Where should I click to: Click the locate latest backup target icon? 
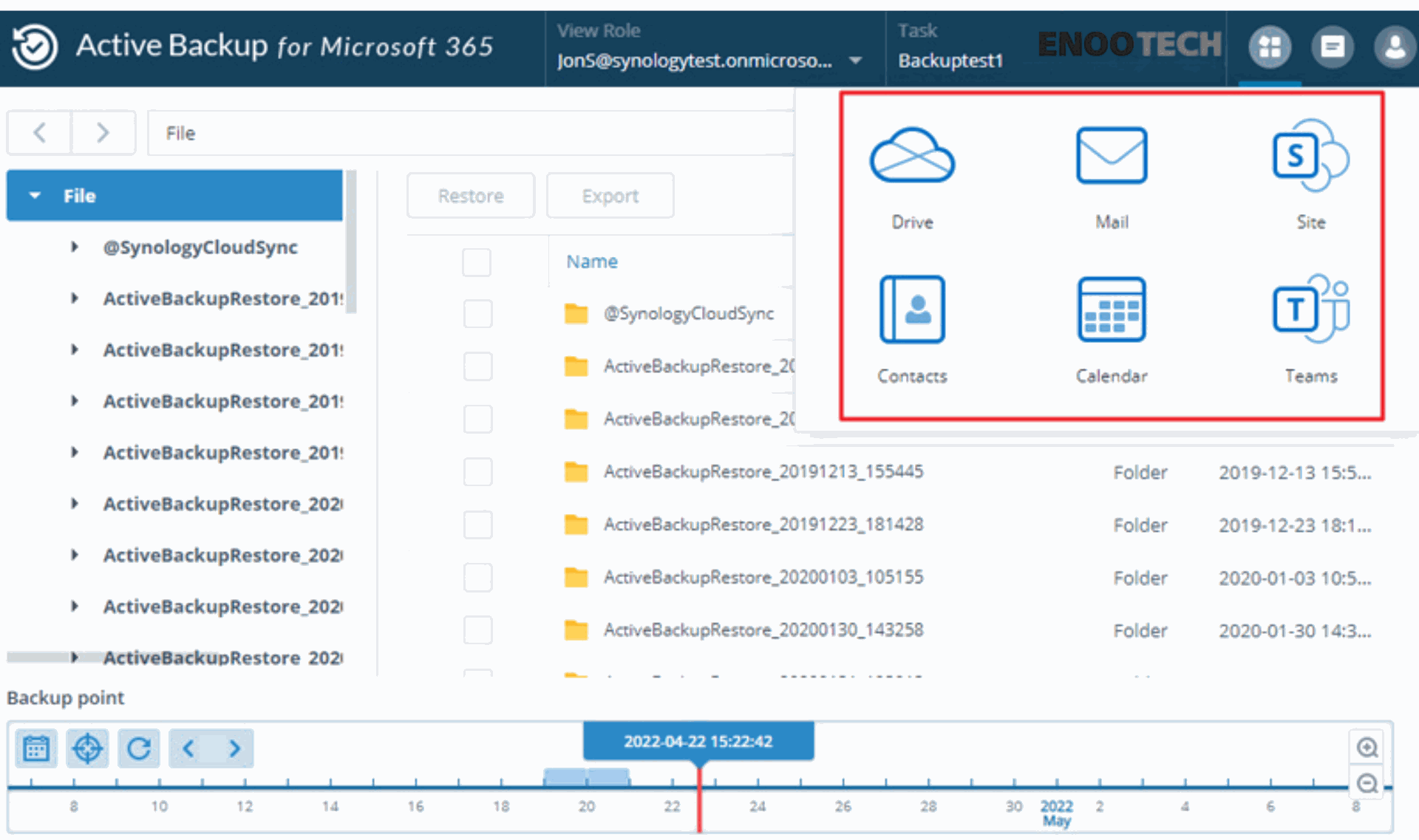(87, 748)
